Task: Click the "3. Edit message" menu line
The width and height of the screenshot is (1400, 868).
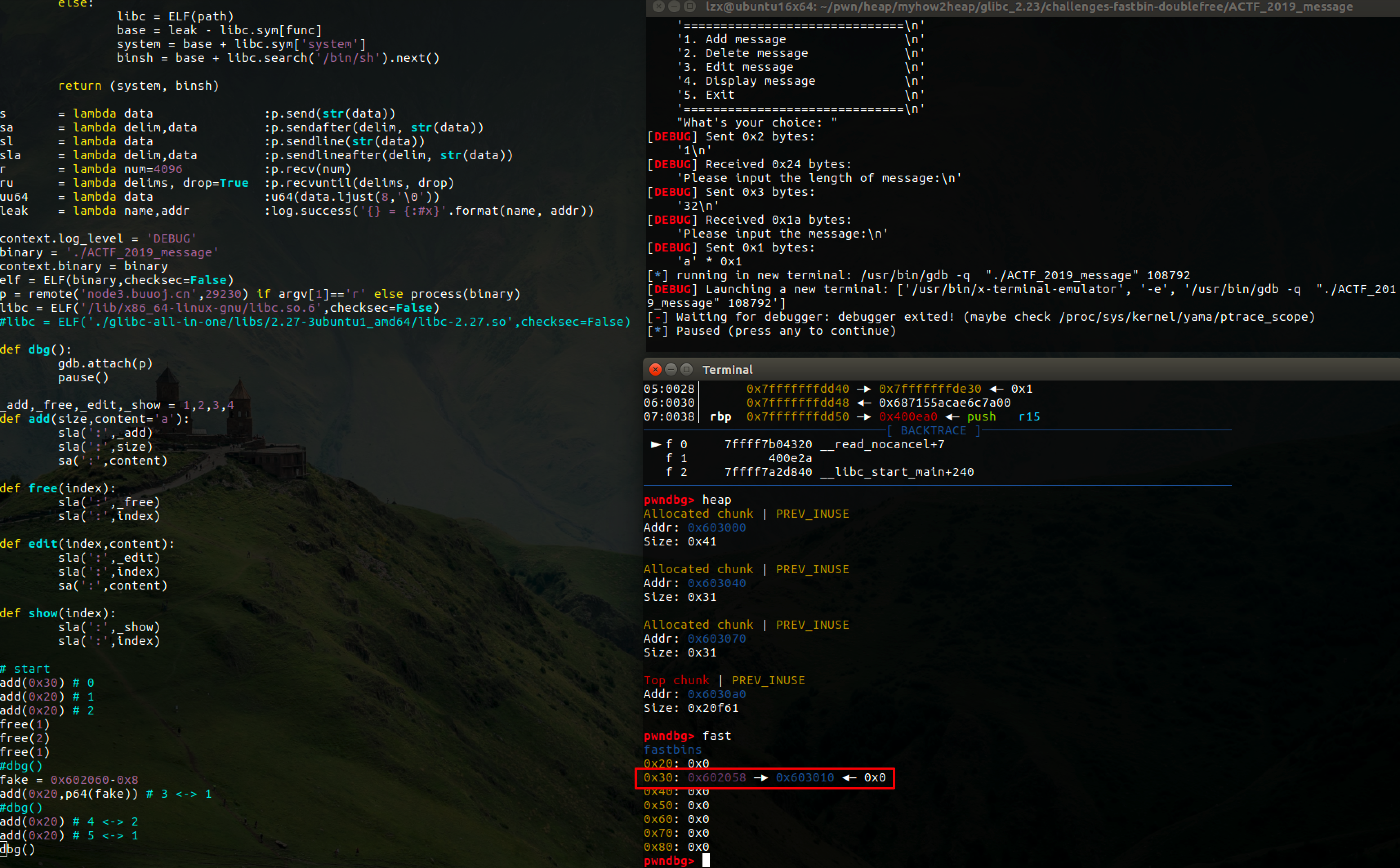Action: point(800,67)
